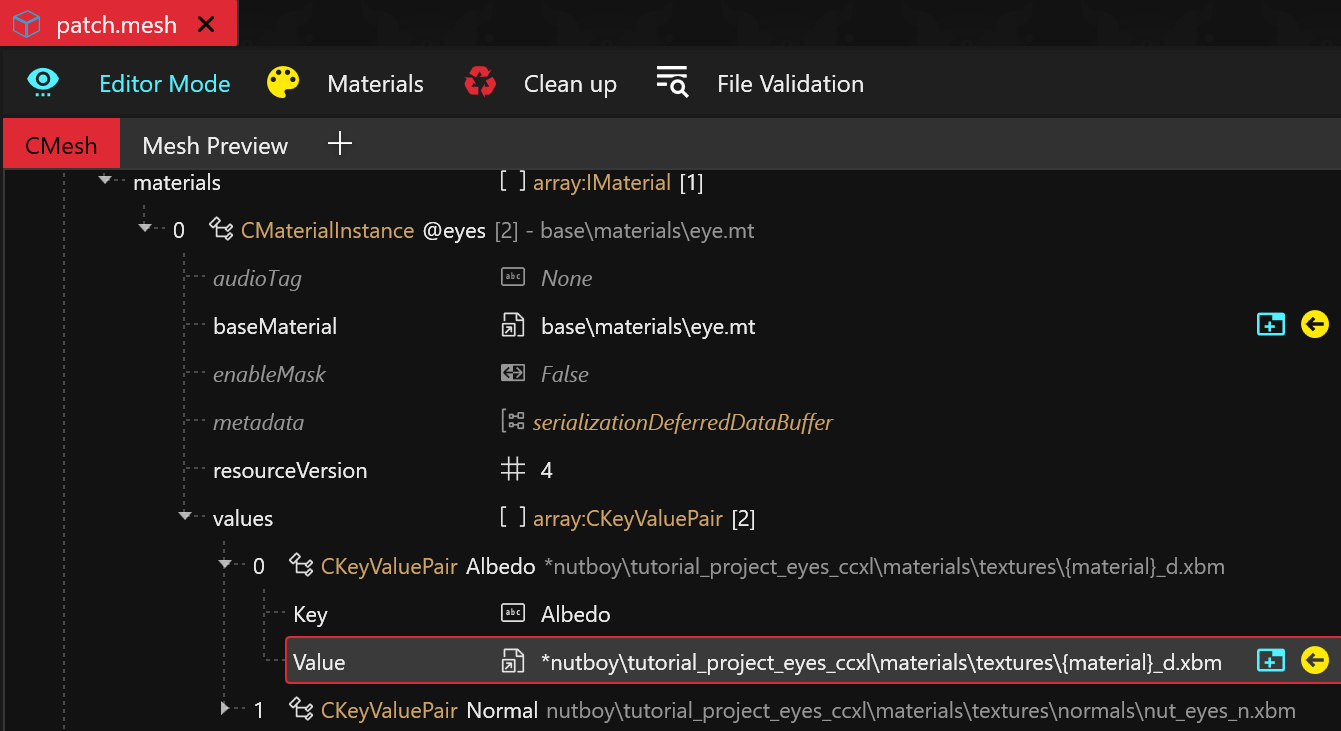Open the Materials palette icon
The width and height of the screenshot is (1341, 731).
283,83
